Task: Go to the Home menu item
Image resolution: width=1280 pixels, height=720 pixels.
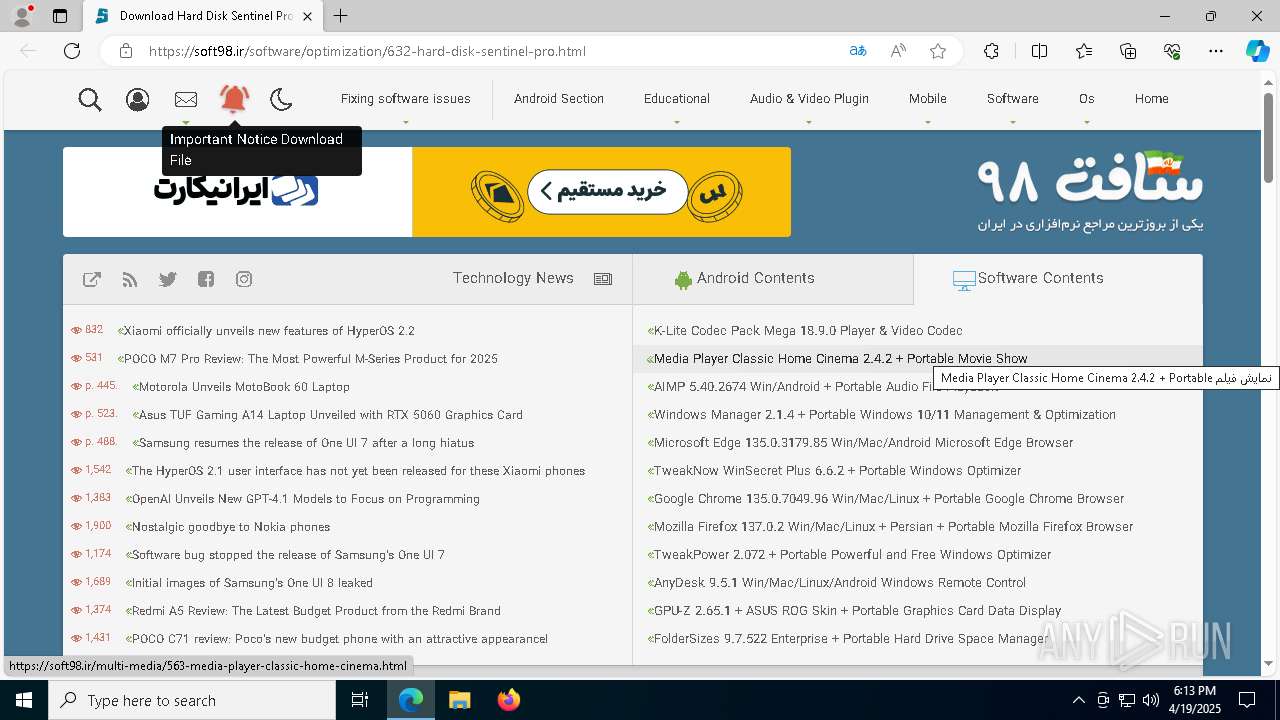Action: pyautogui.click(x=1152, y=99)
